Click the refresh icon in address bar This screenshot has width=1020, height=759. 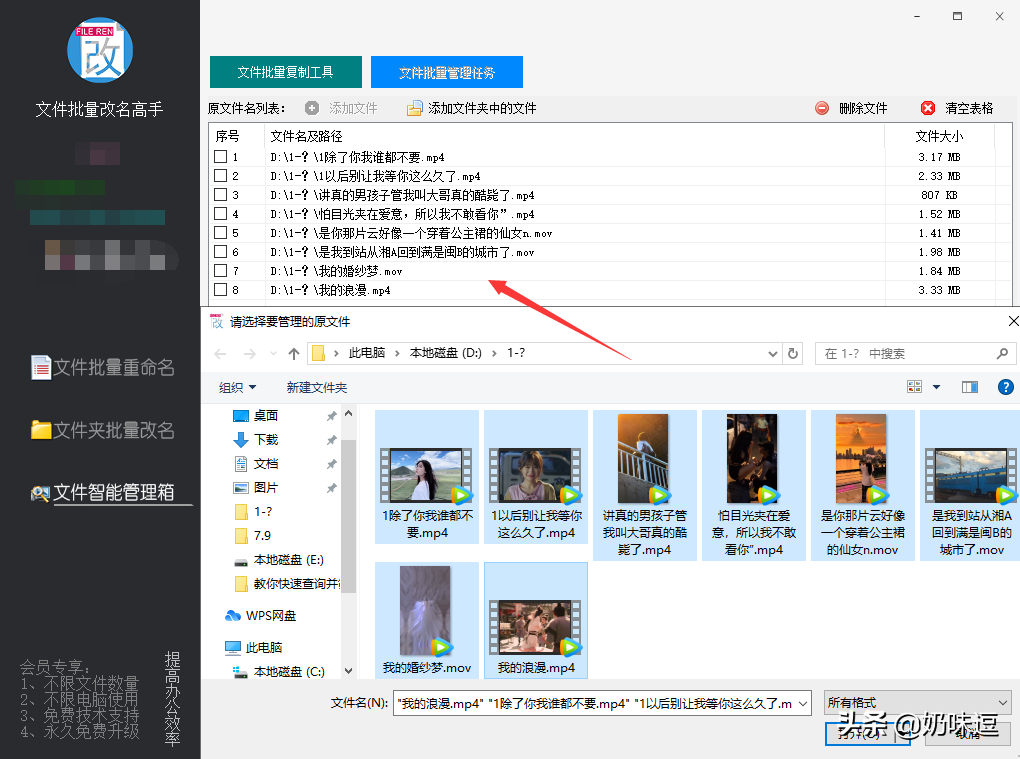[x=793, y=354]
